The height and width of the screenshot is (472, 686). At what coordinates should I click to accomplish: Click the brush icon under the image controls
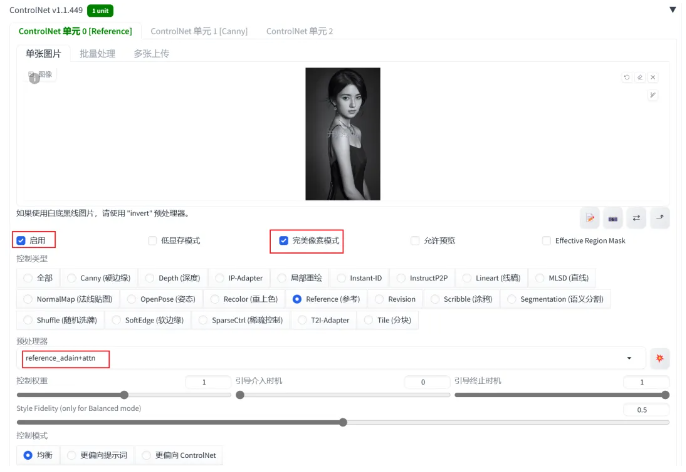653,95
